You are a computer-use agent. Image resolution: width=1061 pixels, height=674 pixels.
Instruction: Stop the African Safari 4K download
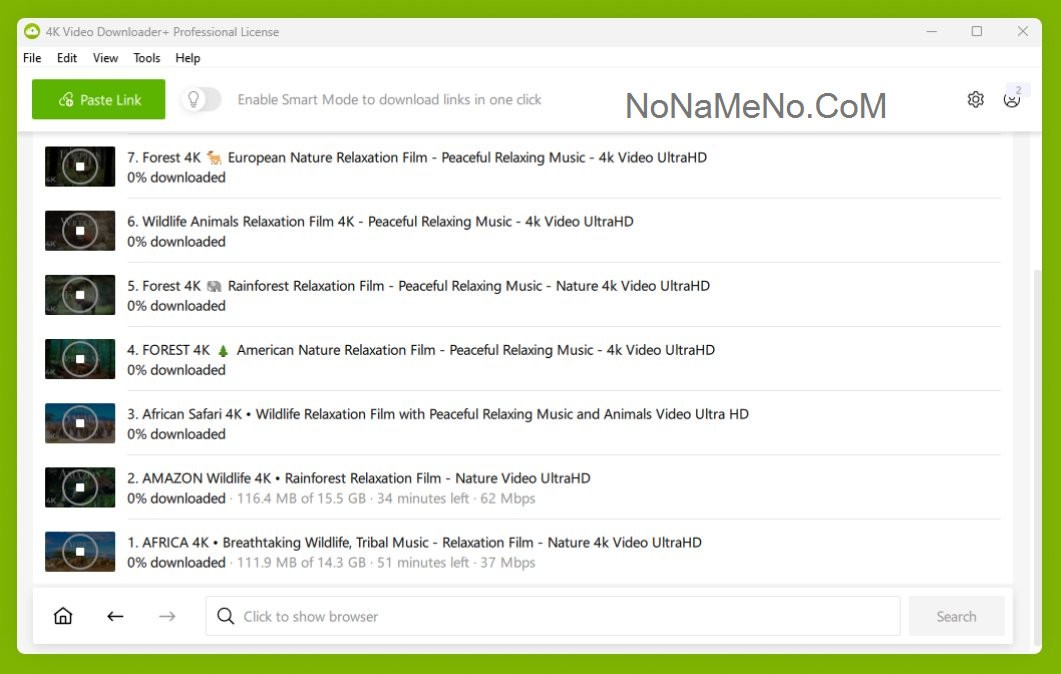pos(80,424)
